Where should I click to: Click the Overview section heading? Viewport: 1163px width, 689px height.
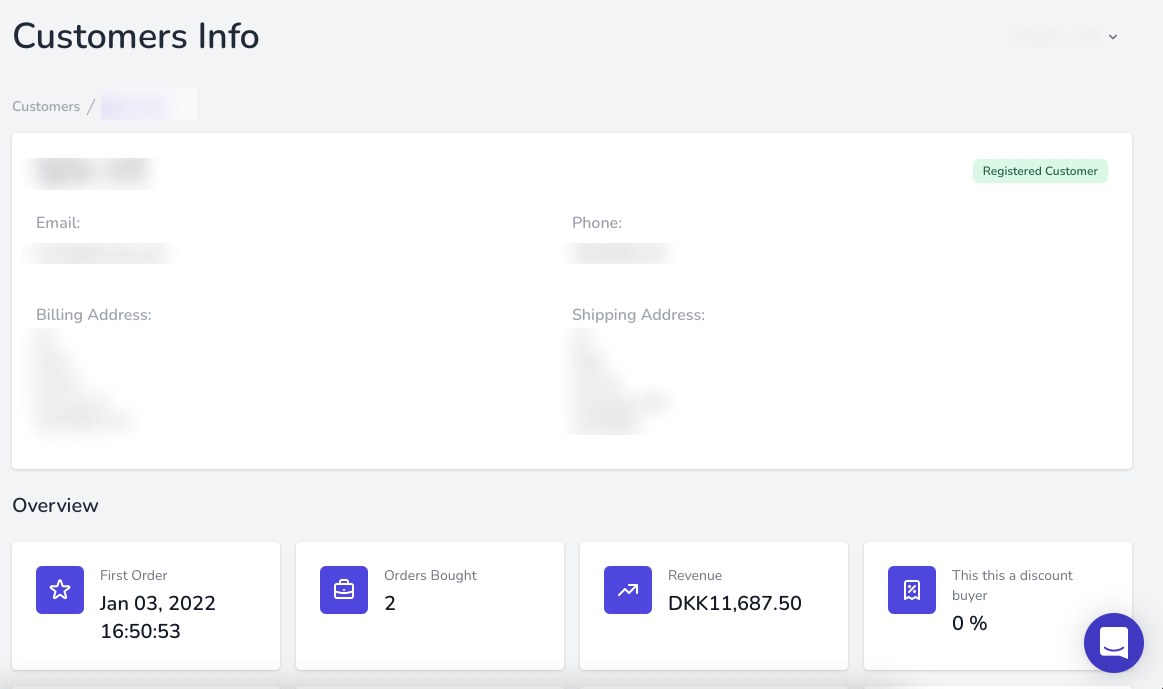click(x=56, y=505)
